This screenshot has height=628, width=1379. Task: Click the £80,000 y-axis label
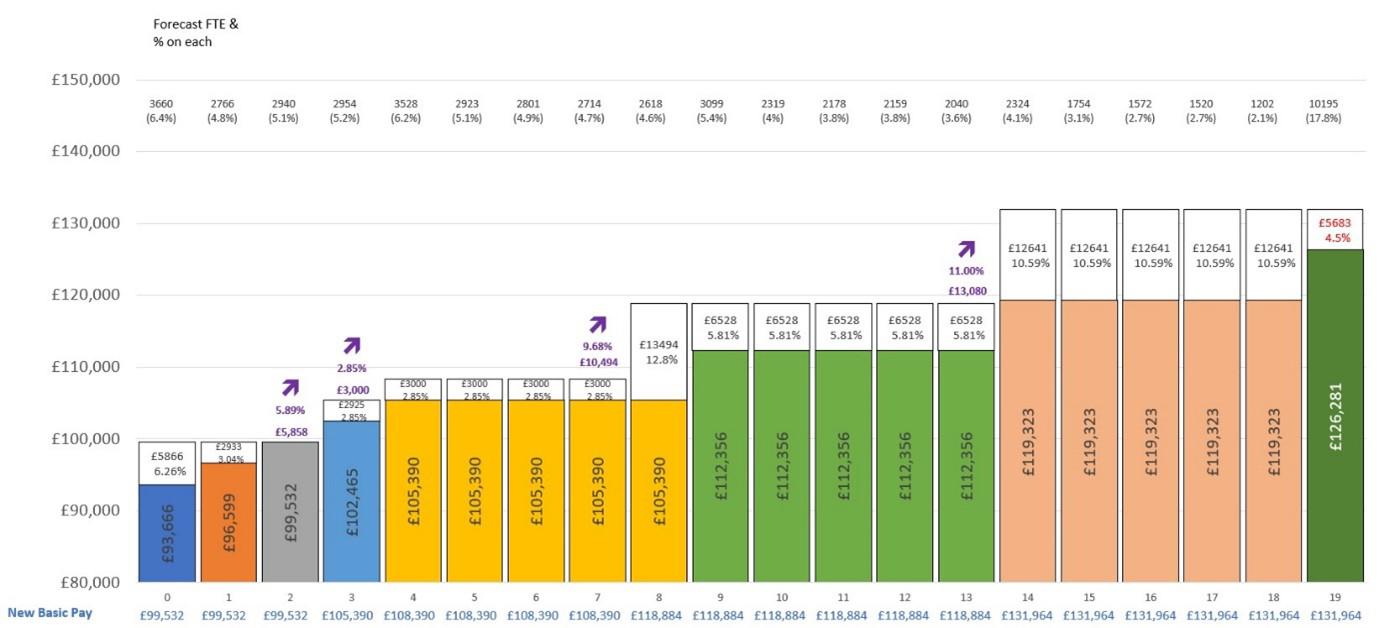click(x=86, y=582)
